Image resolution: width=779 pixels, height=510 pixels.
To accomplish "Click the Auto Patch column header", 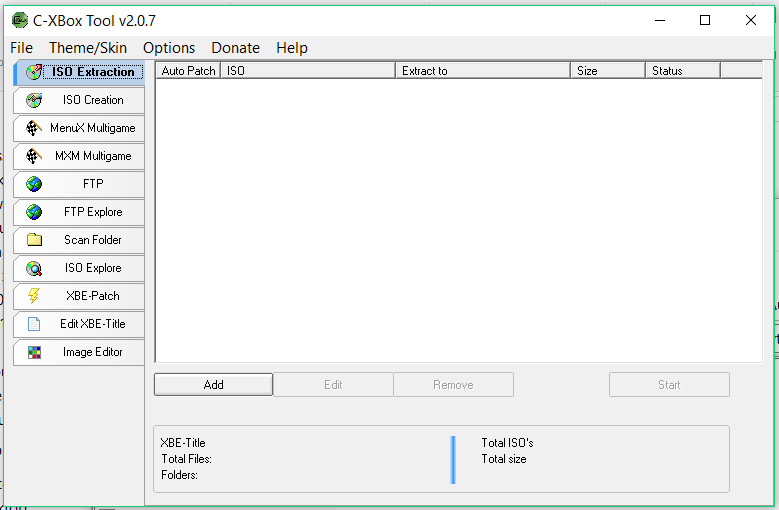I will point(188,71).
